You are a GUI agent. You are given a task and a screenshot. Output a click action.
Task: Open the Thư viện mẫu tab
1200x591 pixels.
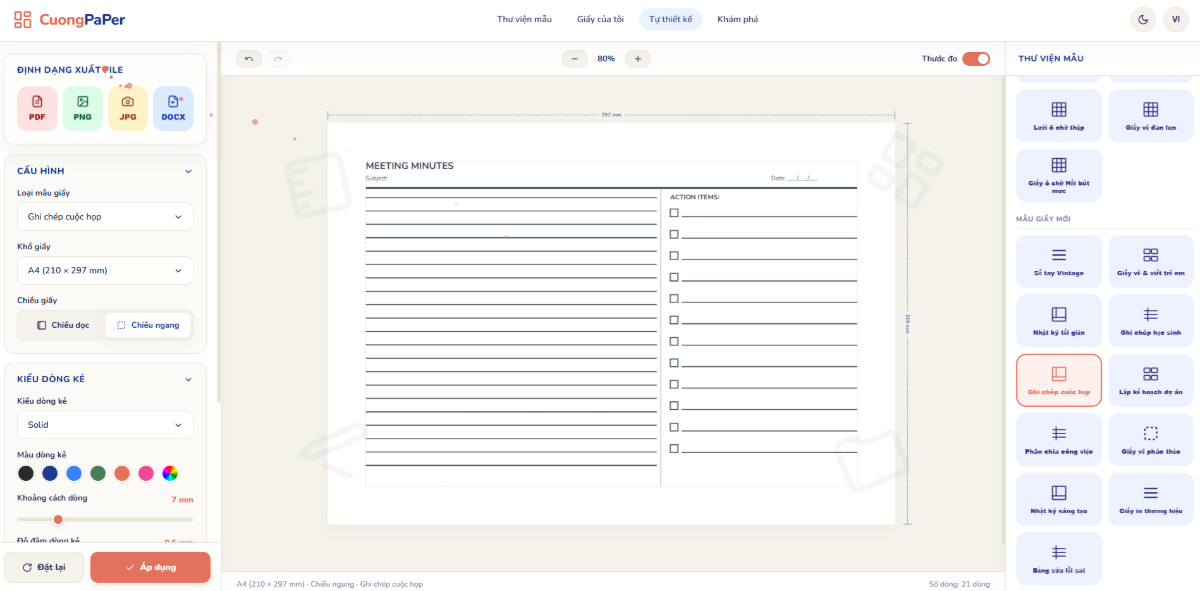(524, 19)
